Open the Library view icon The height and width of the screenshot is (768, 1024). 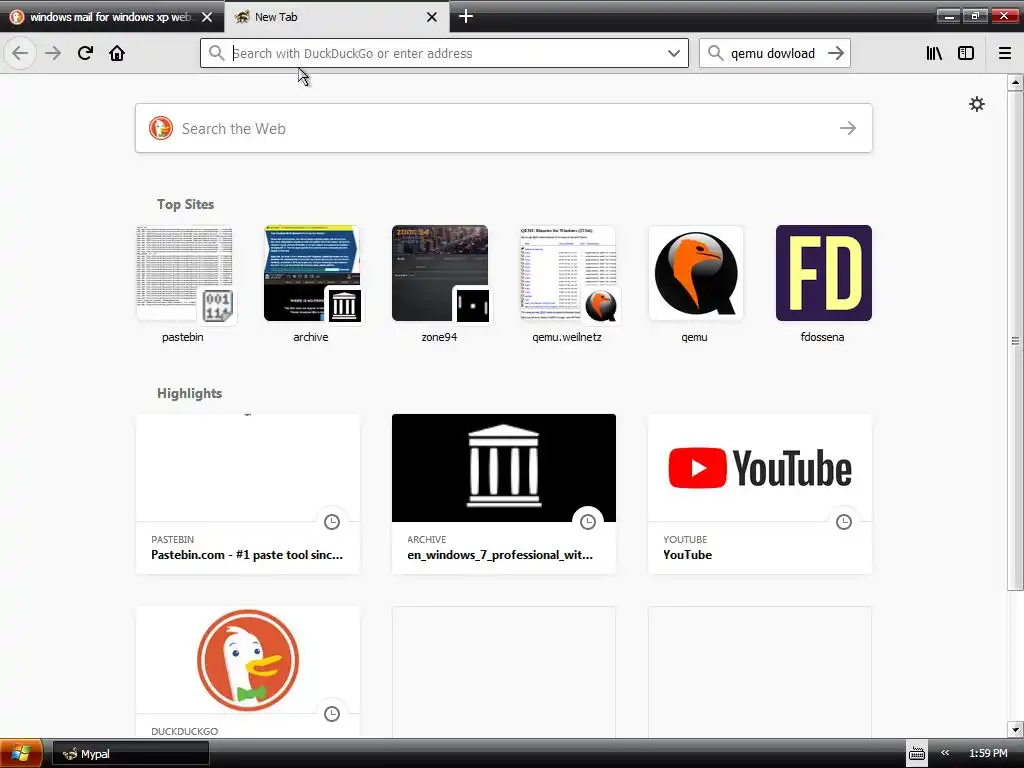coord(934,53)
